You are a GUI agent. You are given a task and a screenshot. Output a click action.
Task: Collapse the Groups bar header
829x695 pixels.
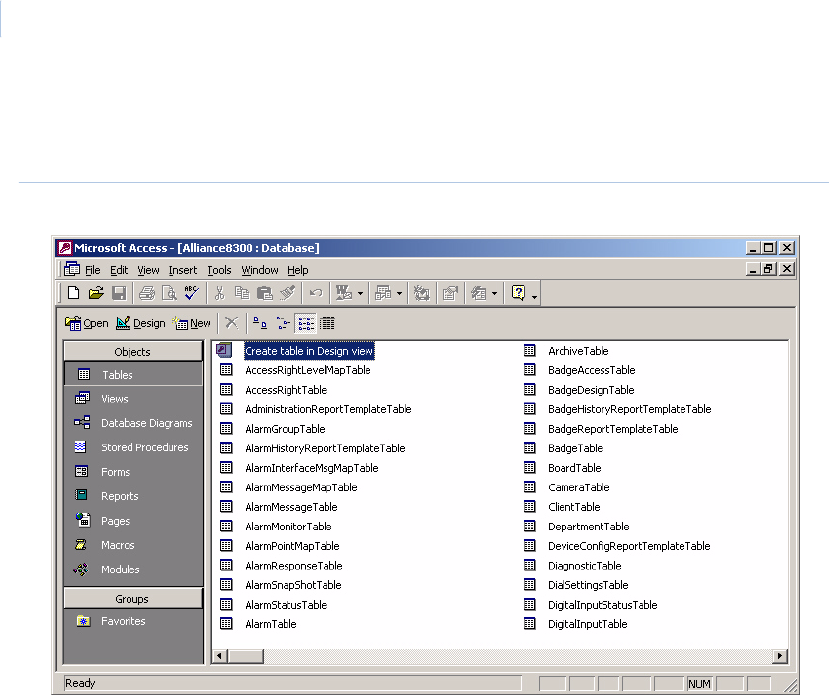pos(133,598)
